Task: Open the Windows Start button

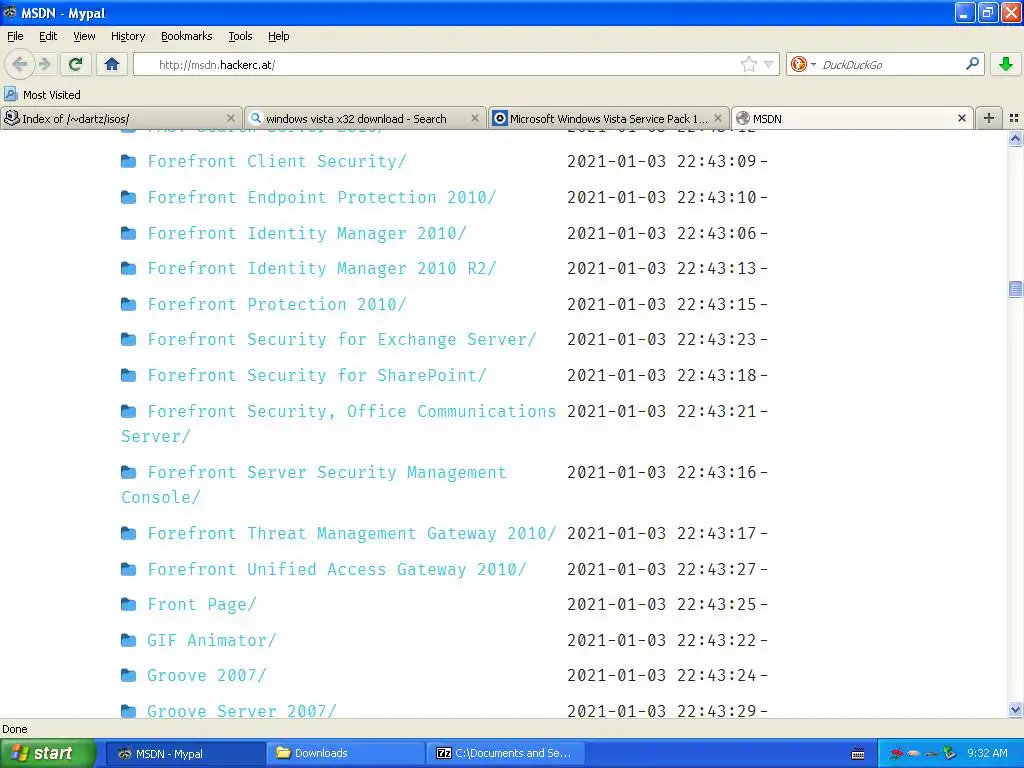Action: [48, 753]
